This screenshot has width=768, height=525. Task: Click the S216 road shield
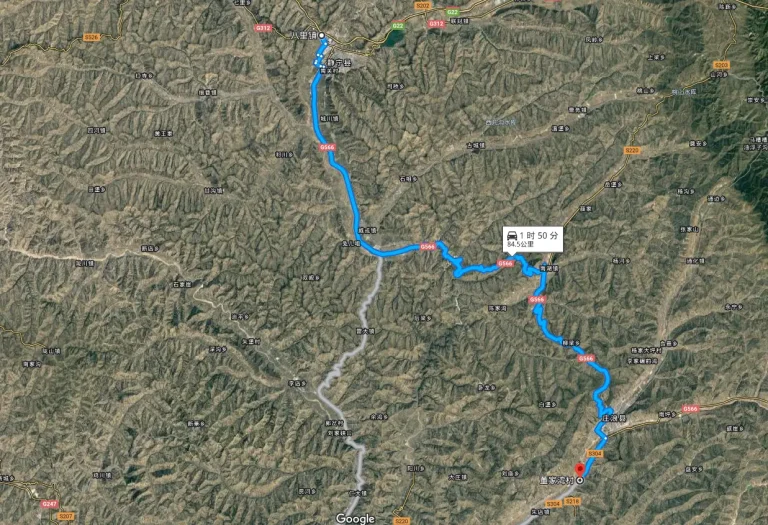click(572, 501)
